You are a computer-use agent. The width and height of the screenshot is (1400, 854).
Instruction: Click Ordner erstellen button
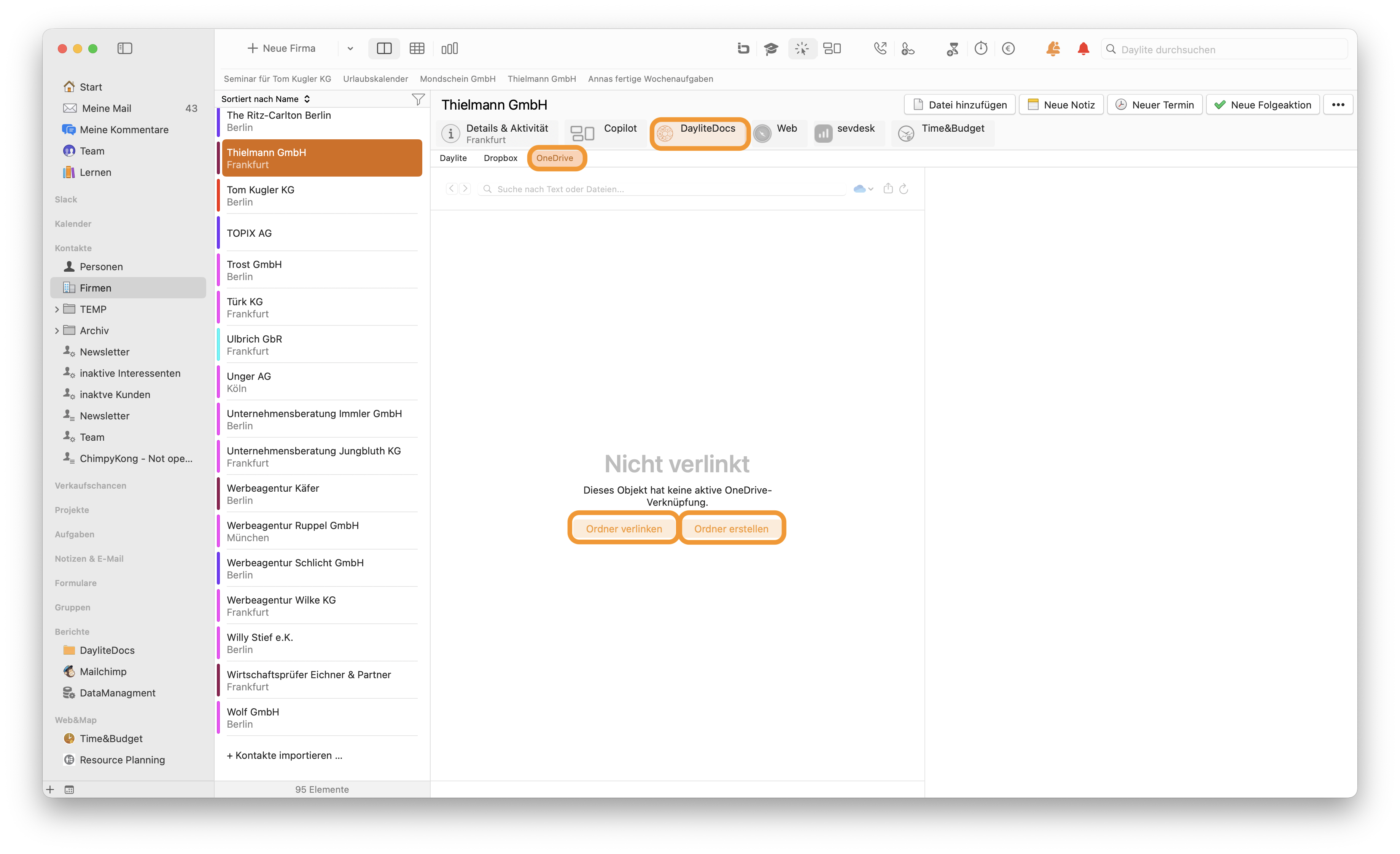pos(731,529)
